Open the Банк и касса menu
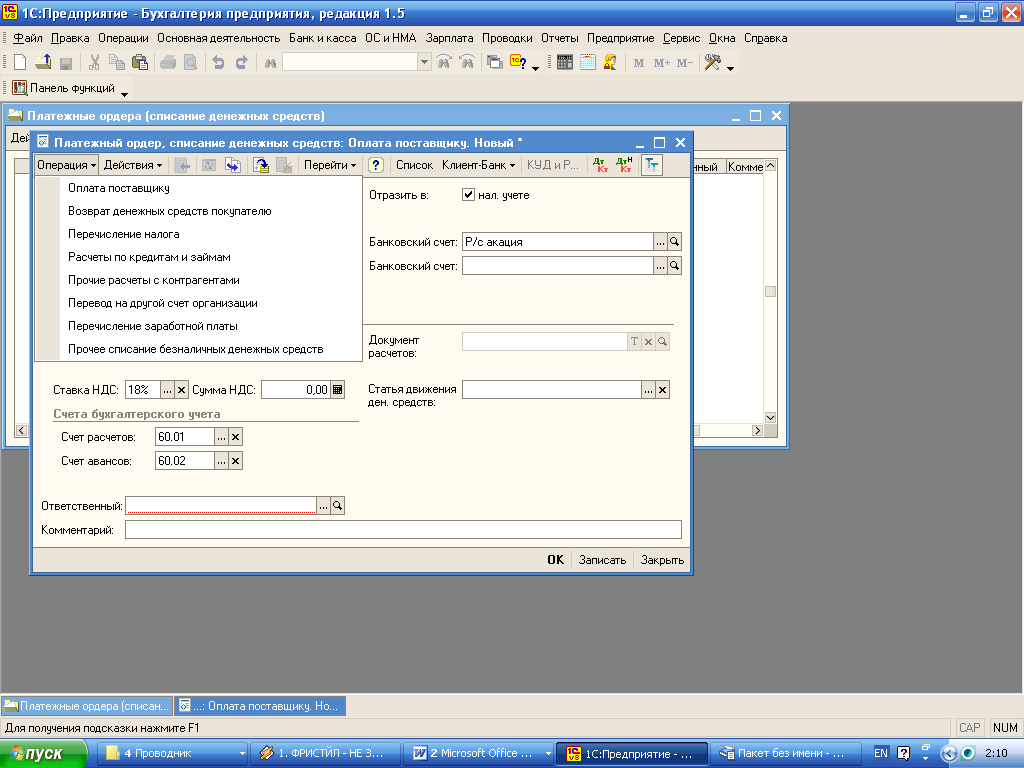The width and height of the screenshot is (1024, 768). point(323,38)
